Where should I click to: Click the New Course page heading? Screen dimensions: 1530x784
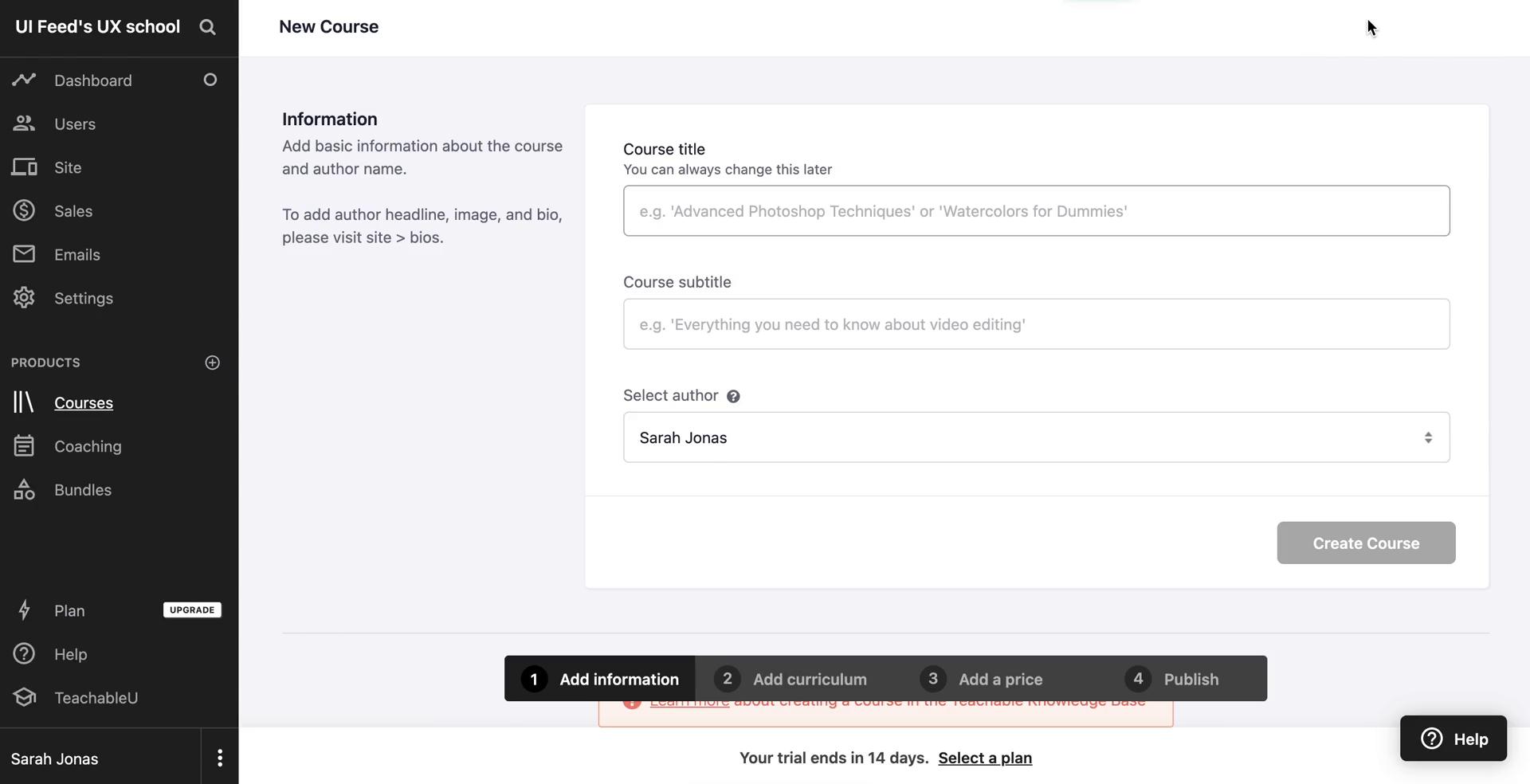point(328,27)
